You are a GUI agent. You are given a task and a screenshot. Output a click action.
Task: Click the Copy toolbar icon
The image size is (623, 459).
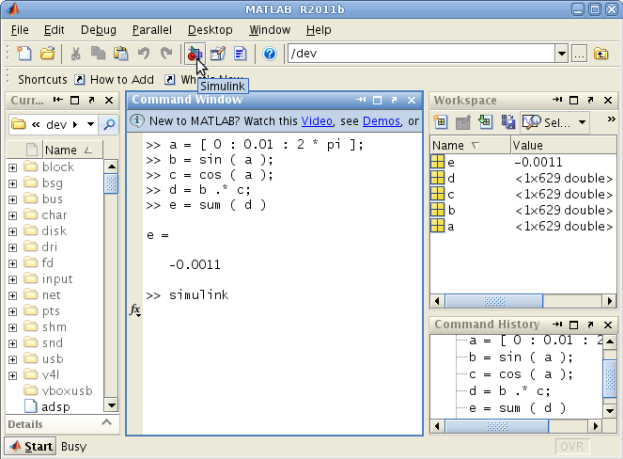coord(98,53)
